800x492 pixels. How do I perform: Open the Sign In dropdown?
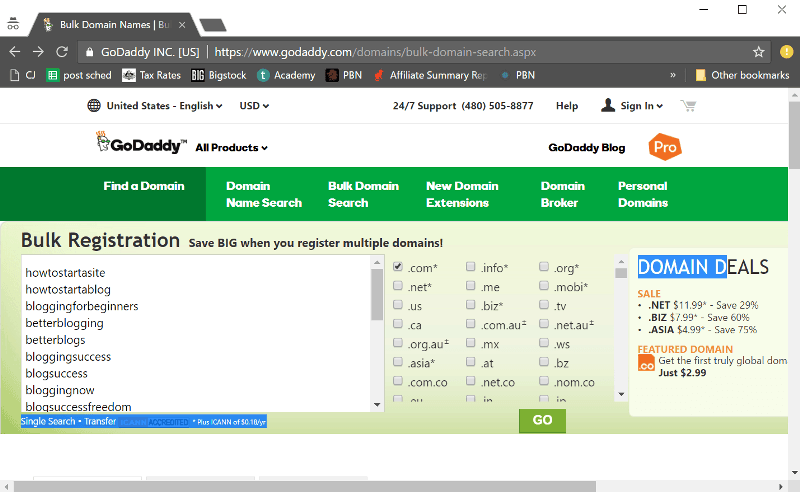coord(632,106)
